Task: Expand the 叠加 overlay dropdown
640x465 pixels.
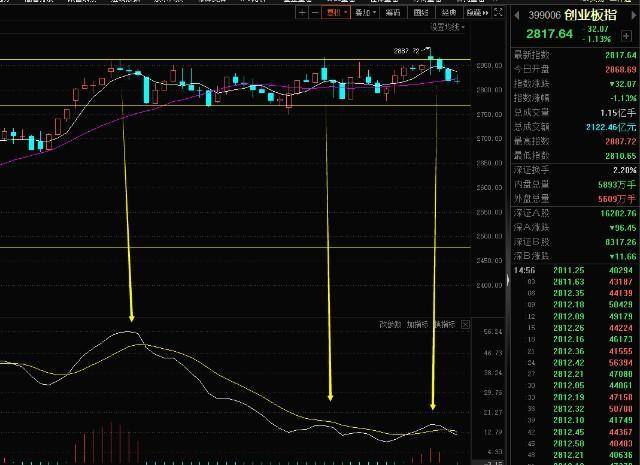Action: click(x=364, y=13)
